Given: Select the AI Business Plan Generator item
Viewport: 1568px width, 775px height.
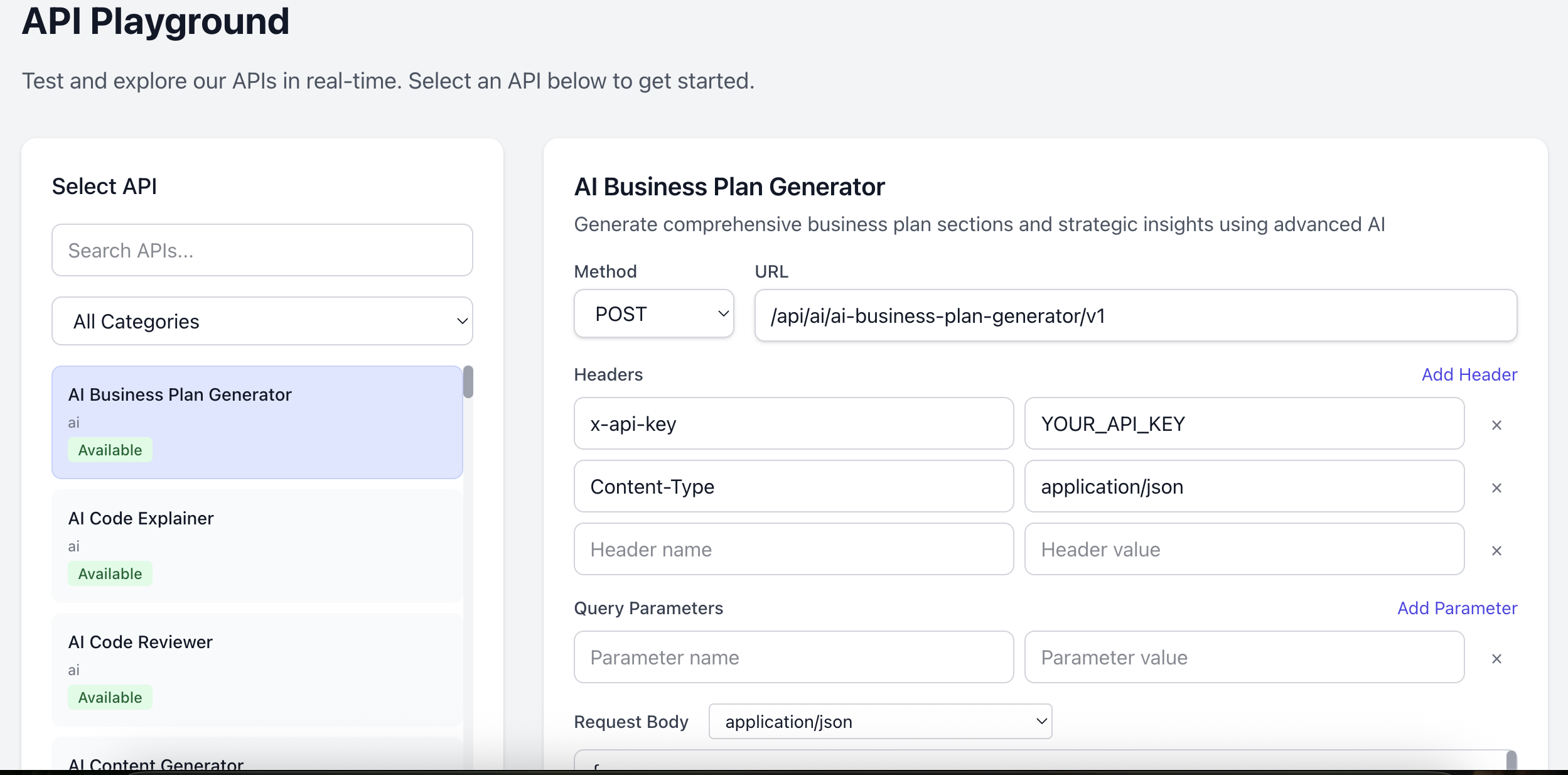Looking at the screenshot, I should tap(257, 421).
